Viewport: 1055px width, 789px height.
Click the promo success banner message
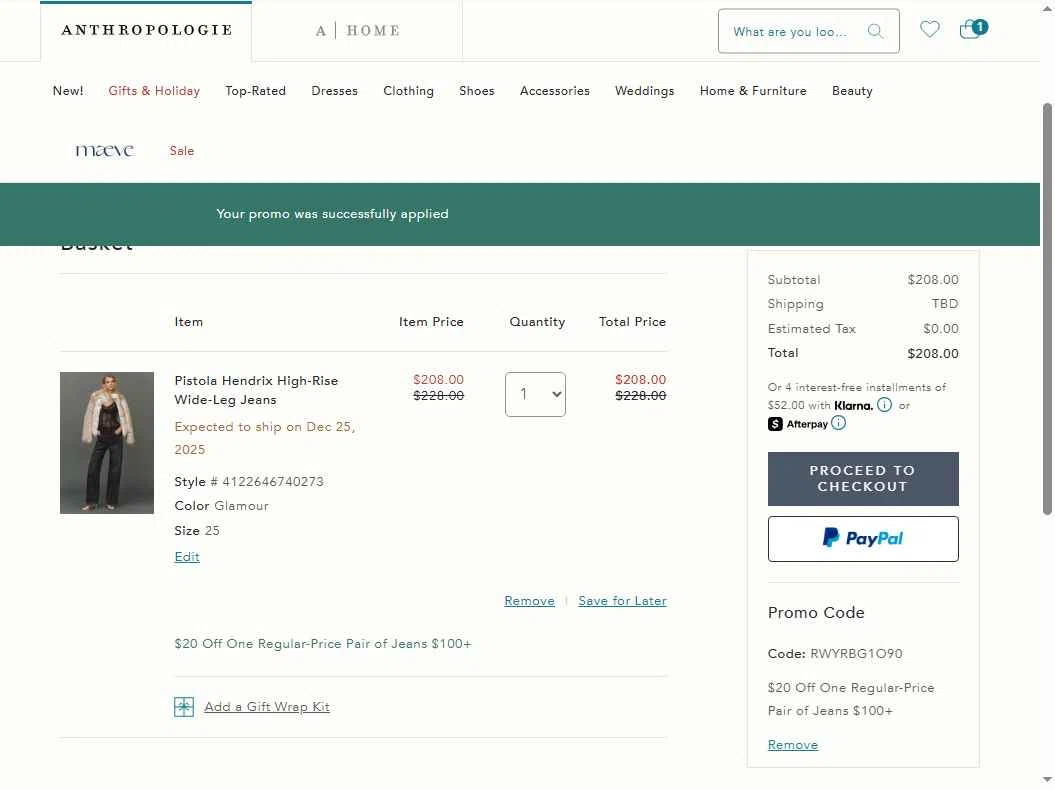tap(332, 214)
